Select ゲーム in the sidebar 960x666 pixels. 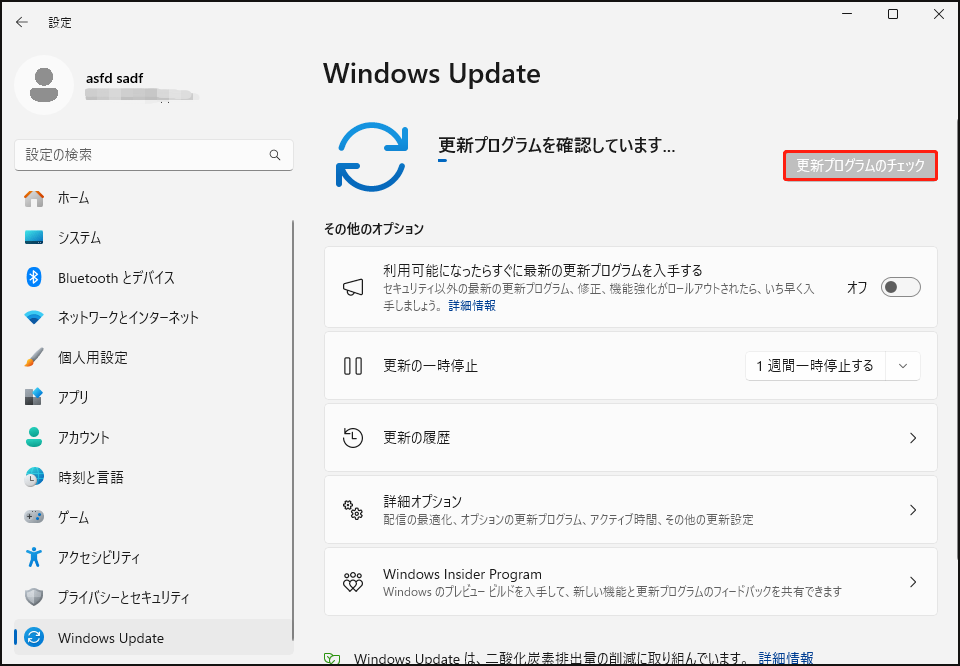click(x=153, y=517)
